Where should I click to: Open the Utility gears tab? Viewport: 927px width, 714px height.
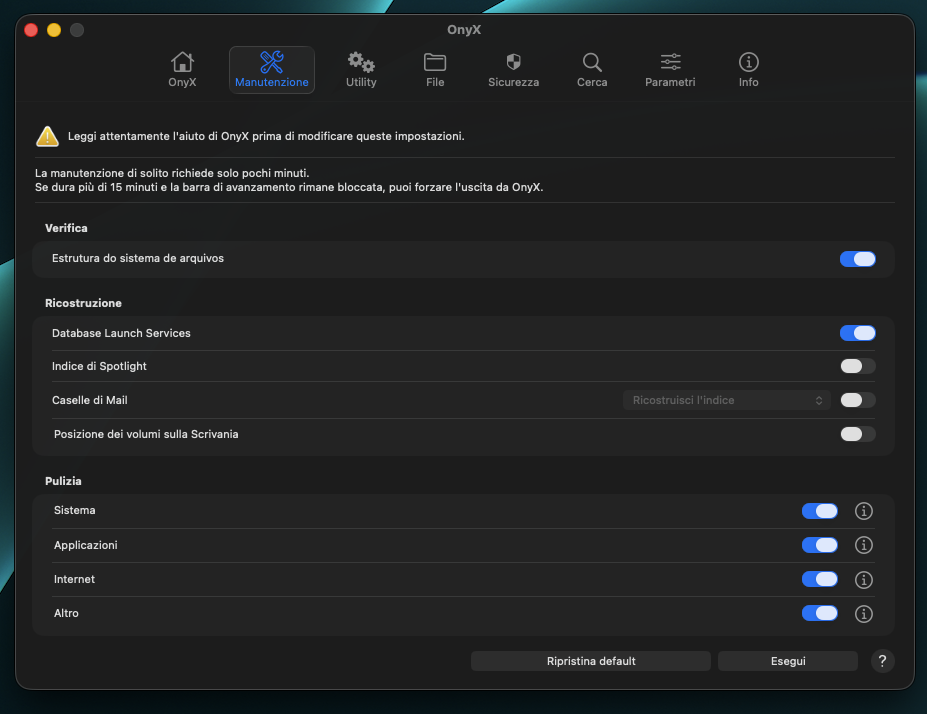click(361, 70)
